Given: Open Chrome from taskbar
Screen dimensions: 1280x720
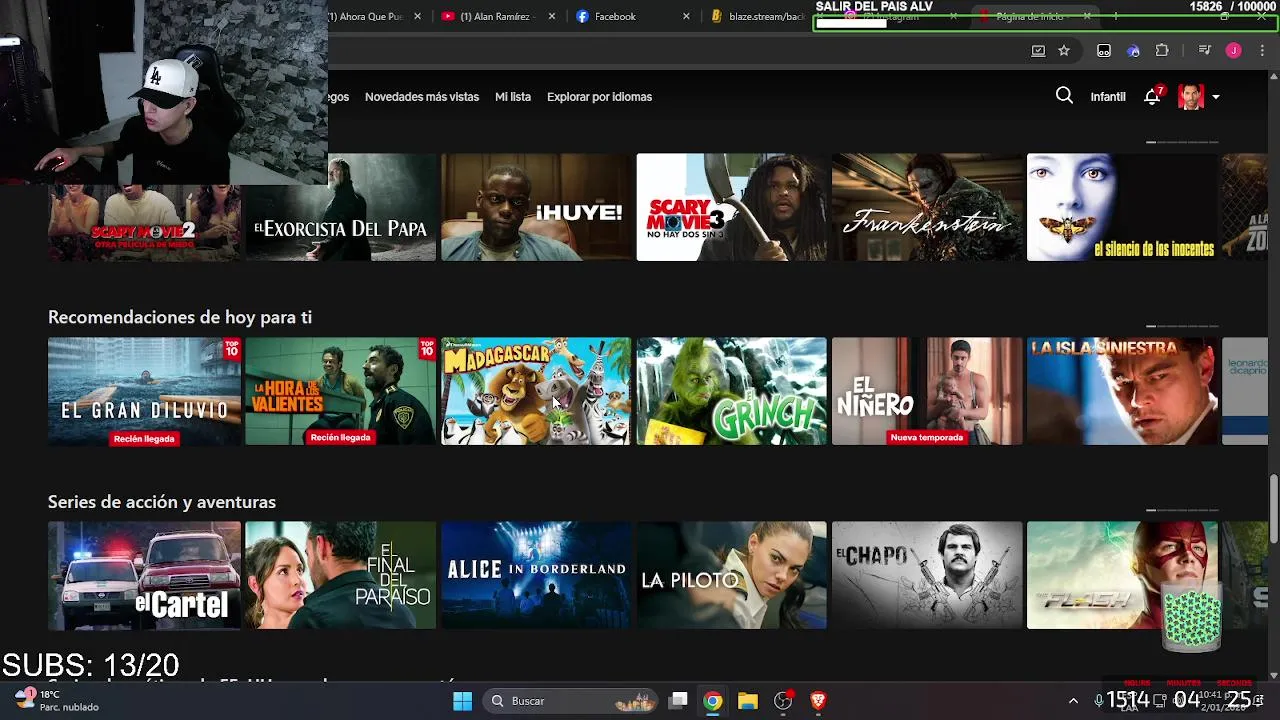Looking at the screenshot, I should (x=712, y=701).
